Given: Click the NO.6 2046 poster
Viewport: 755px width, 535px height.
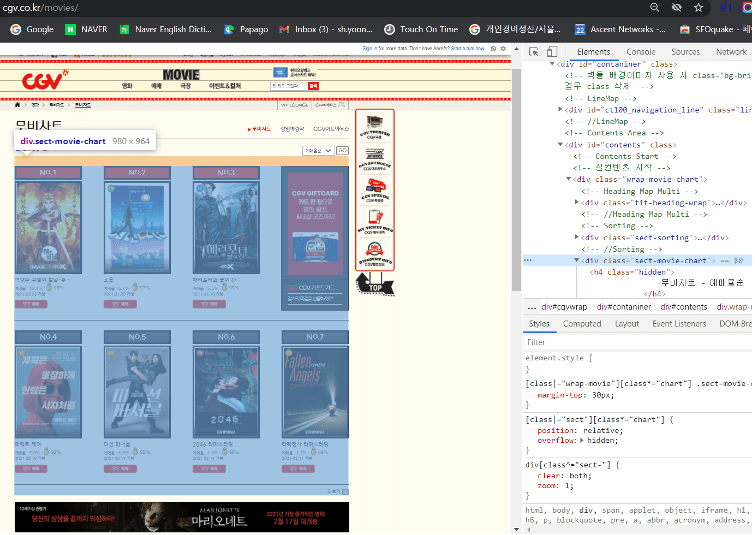Looking at the screenshot, I should [x=226, y=392].
